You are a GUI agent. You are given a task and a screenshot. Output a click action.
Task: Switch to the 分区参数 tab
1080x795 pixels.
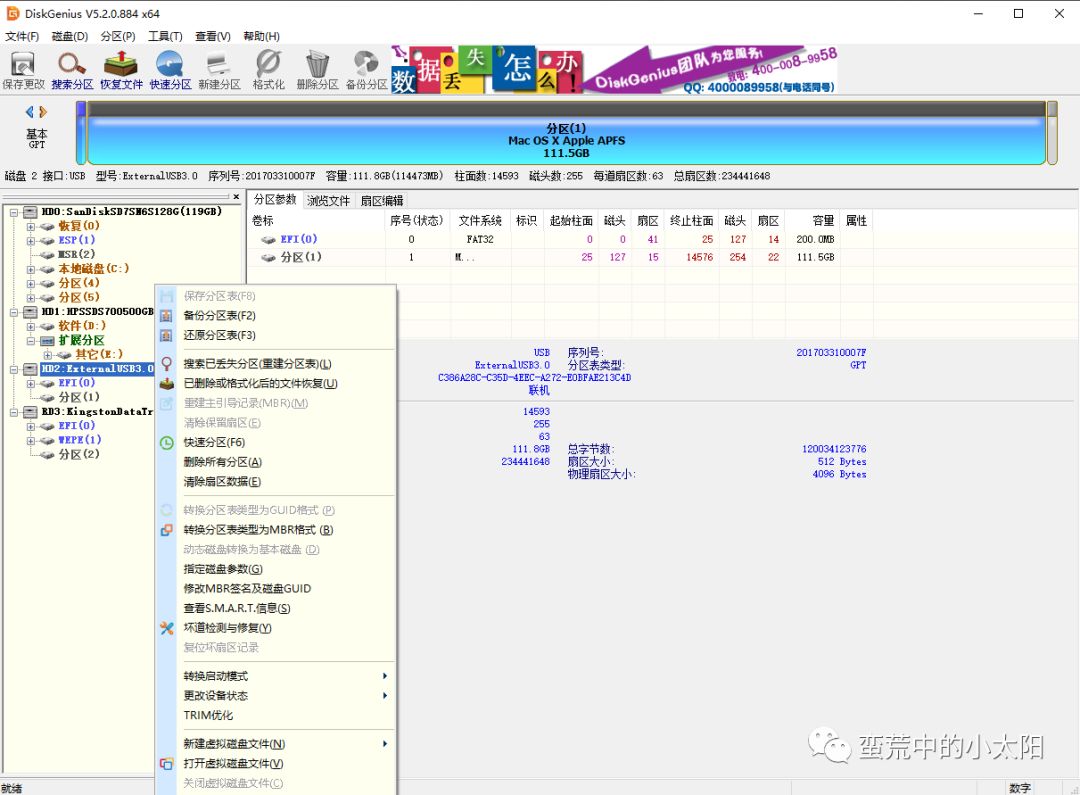(275, 200)
